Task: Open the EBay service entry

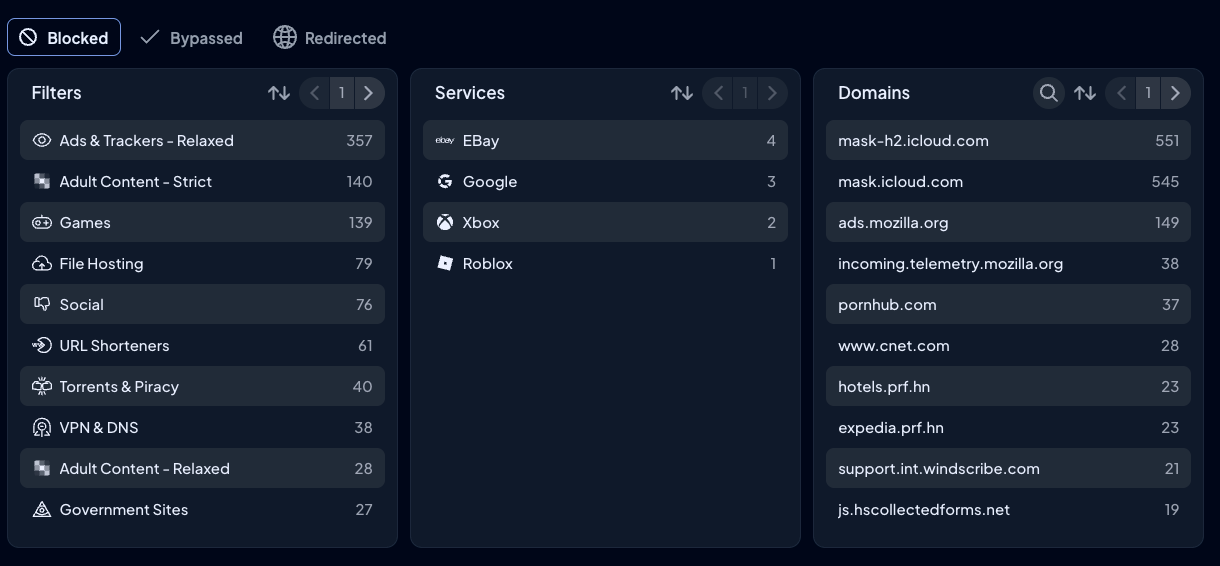Action: pos(605,141)
